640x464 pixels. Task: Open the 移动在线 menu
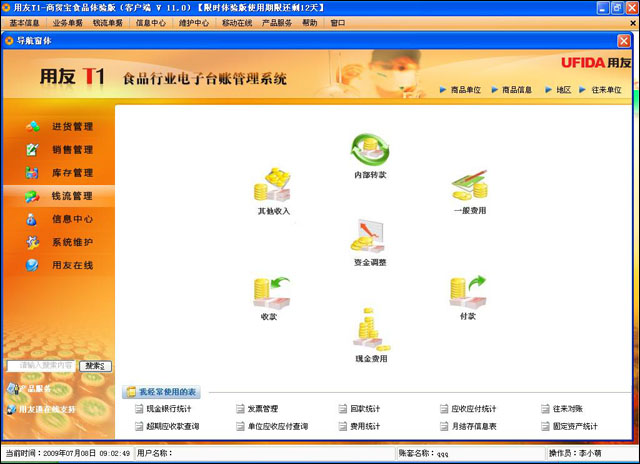coord(237,23)
